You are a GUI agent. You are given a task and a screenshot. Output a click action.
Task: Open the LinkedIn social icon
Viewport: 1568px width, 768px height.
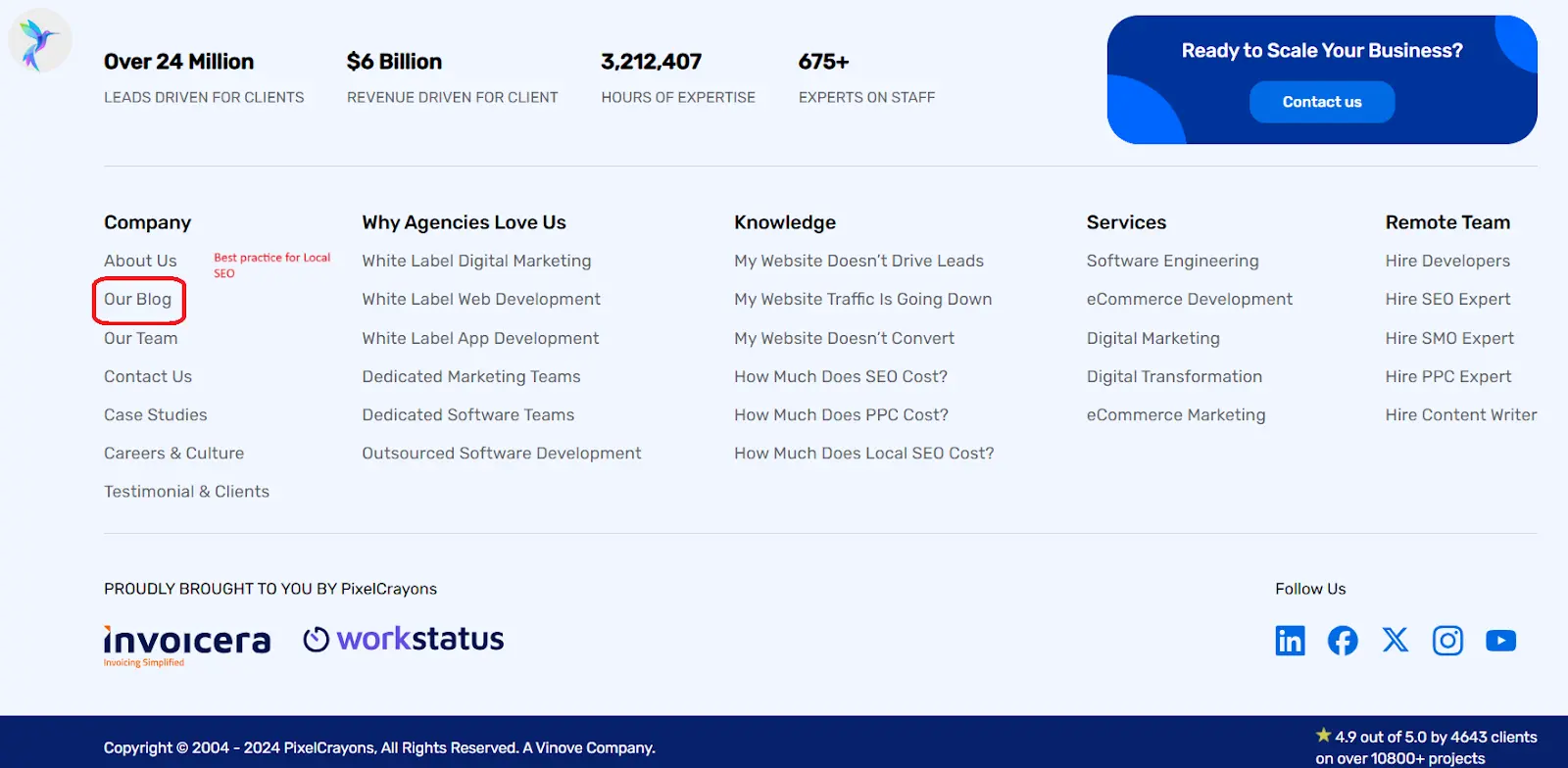(1290, 641)
